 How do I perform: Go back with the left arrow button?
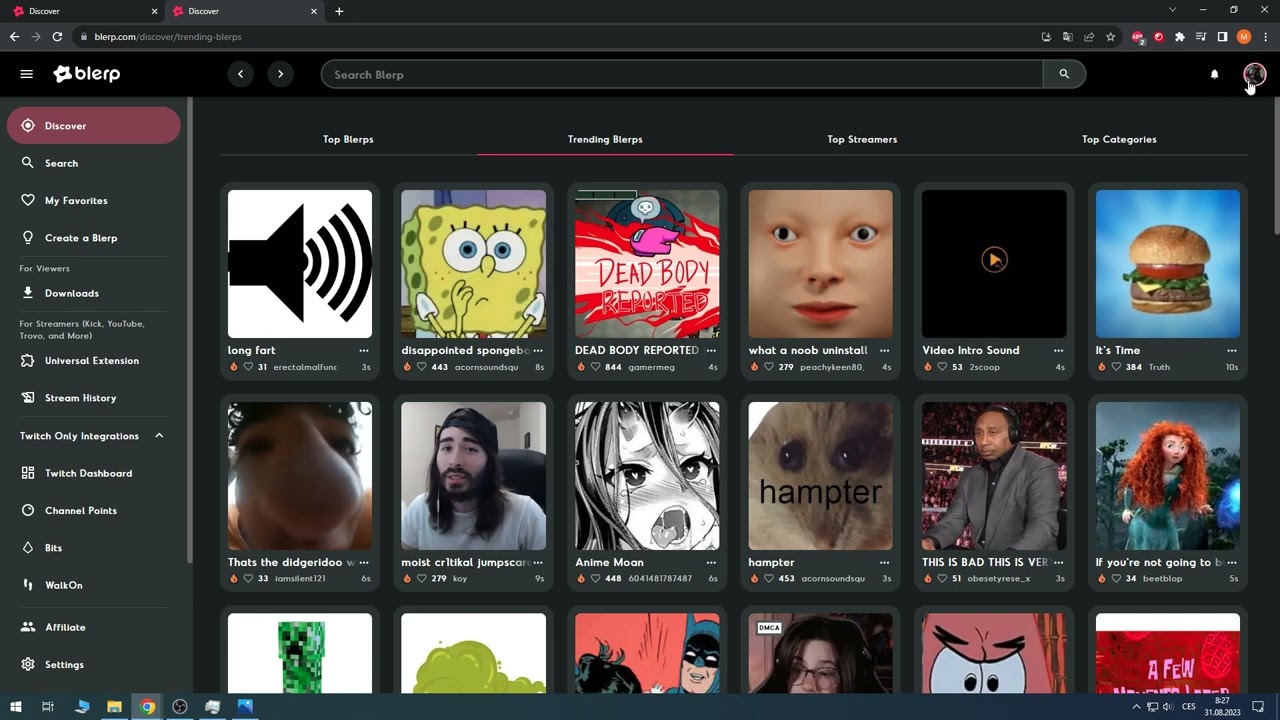(x=240, y=74)
